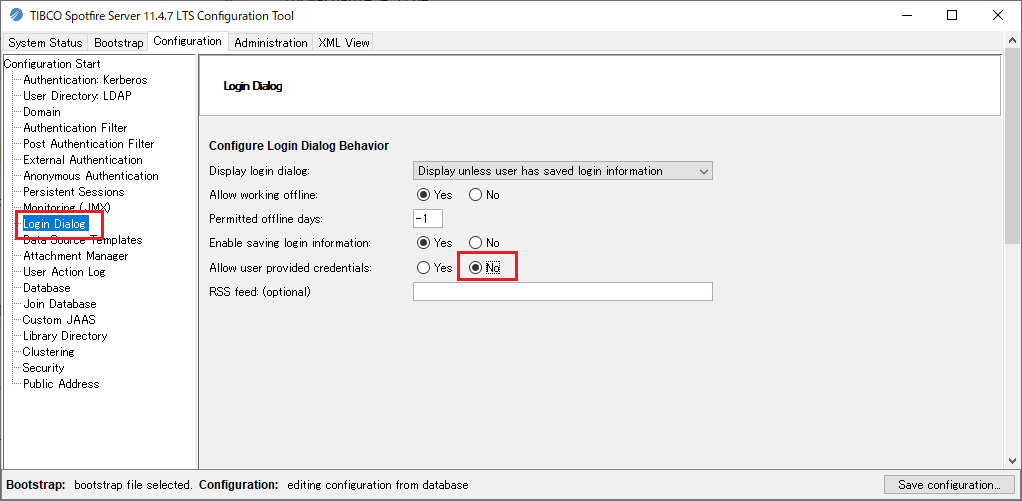Select External Authentication node
1022x501 pixels.
point(83,160)
